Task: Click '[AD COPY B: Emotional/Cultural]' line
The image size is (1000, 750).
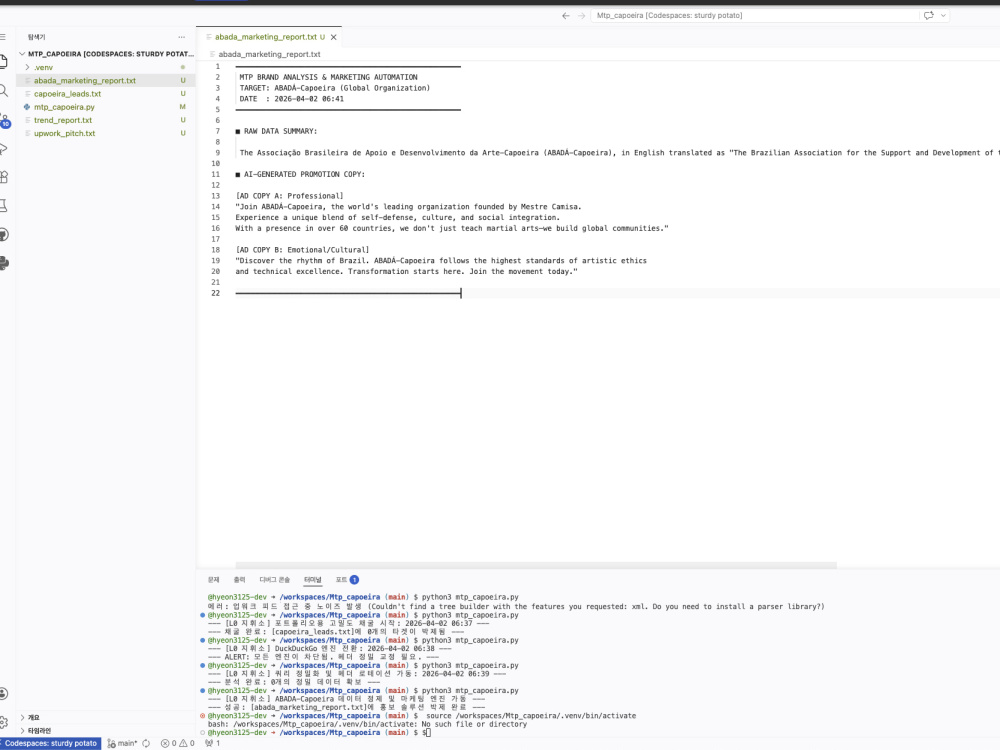Action: (302, 250)
